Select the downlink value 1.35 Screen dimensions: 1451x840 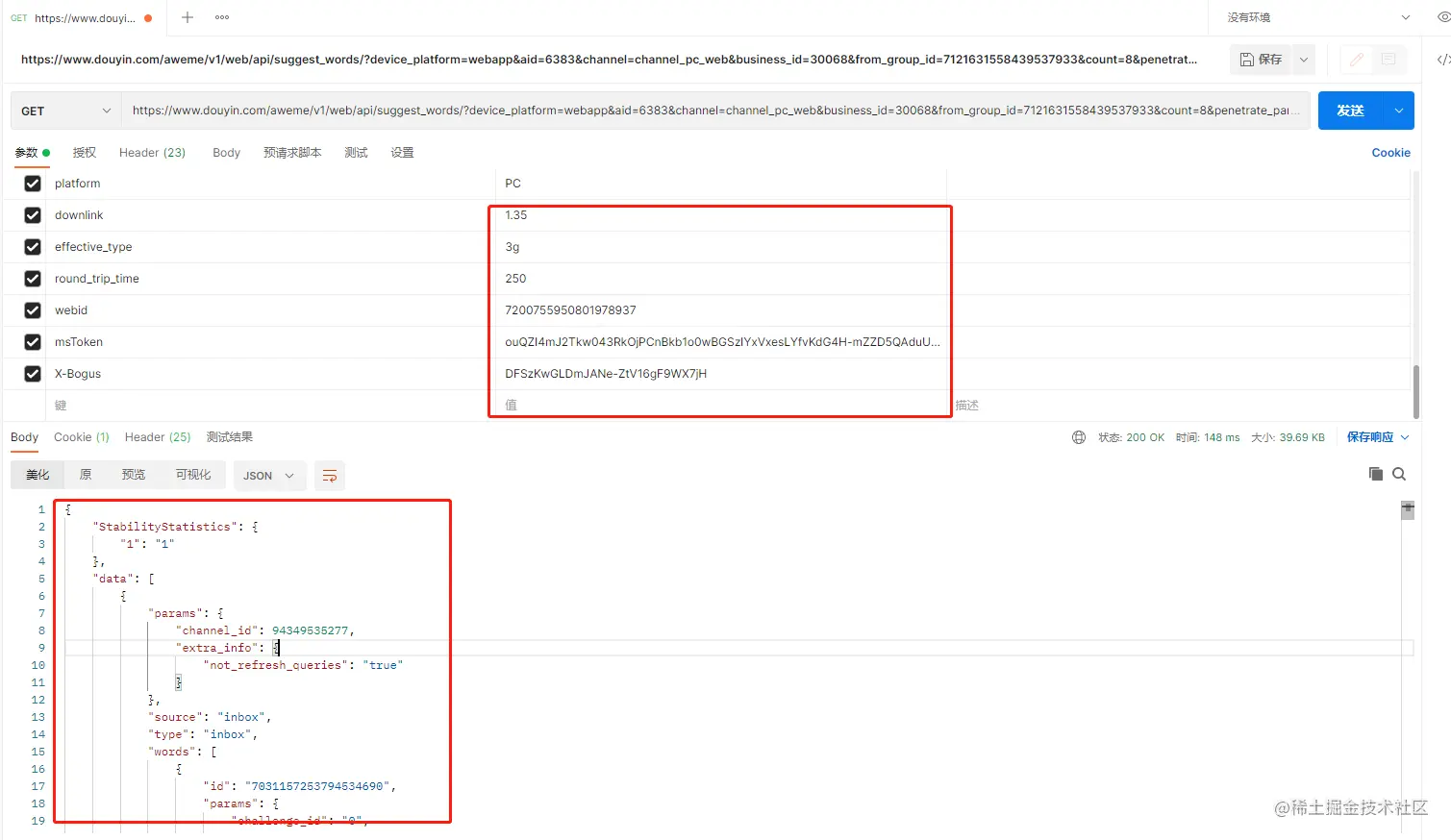click(516, 215)
